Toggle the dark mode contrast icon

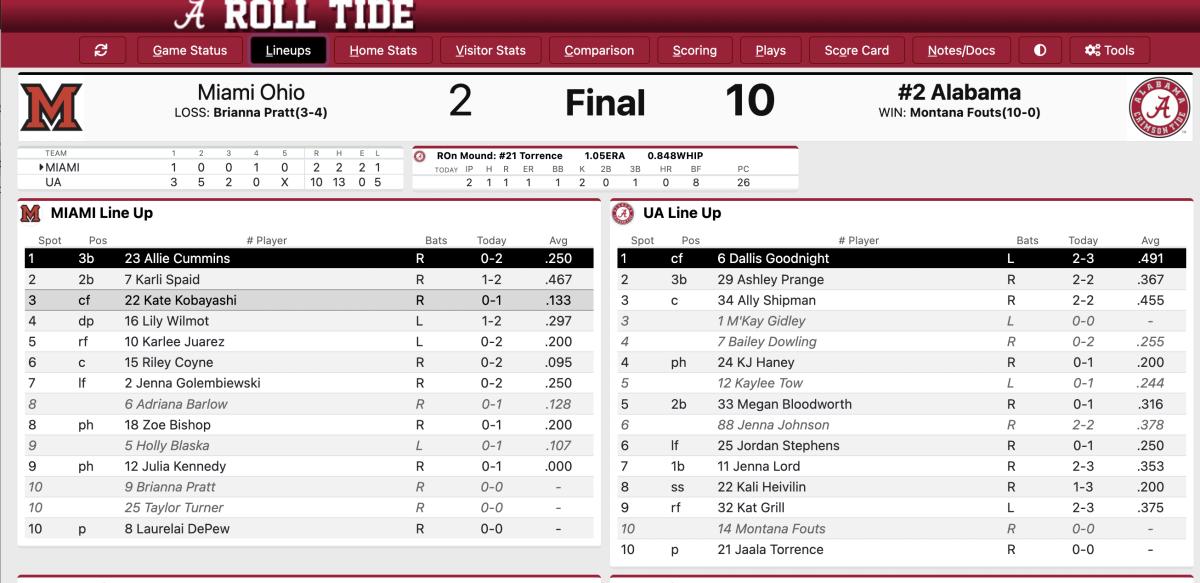click(x=1040, y=50)
